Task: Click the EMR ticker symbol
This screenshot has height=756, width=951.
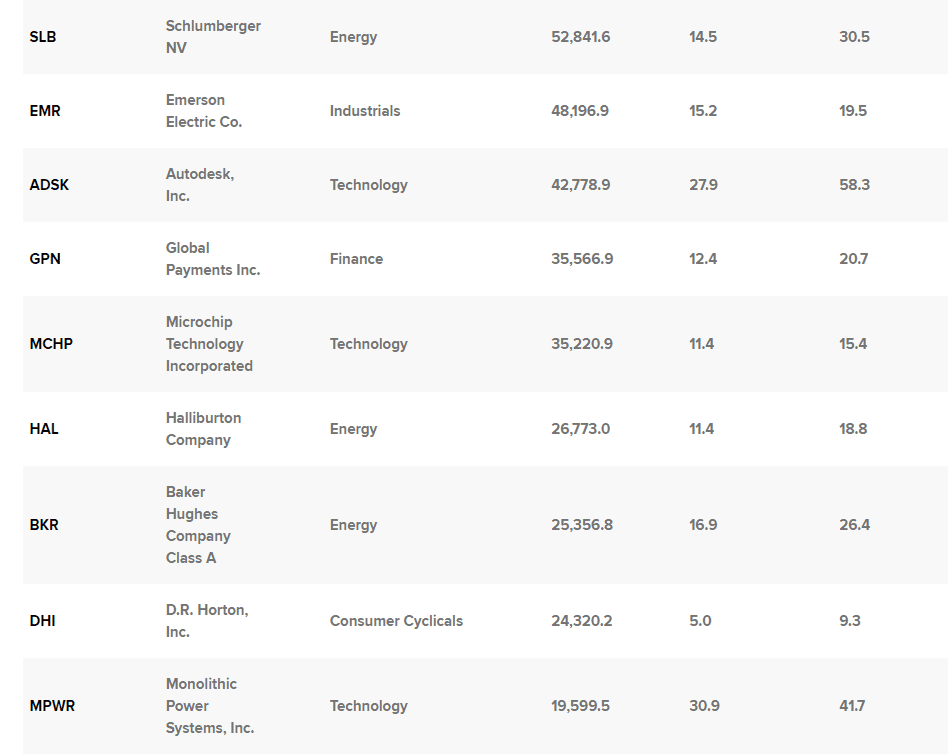Action: [x=45, y=111]
